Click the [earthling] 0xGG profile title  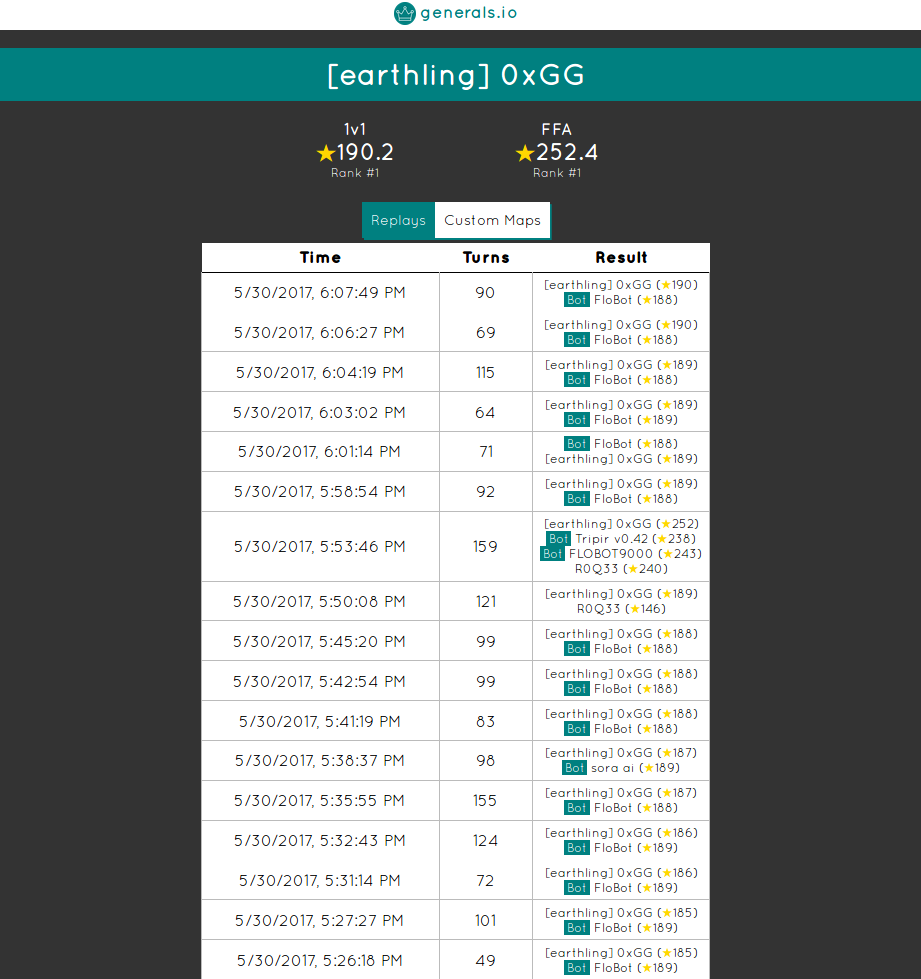click(x=456, y=75)
